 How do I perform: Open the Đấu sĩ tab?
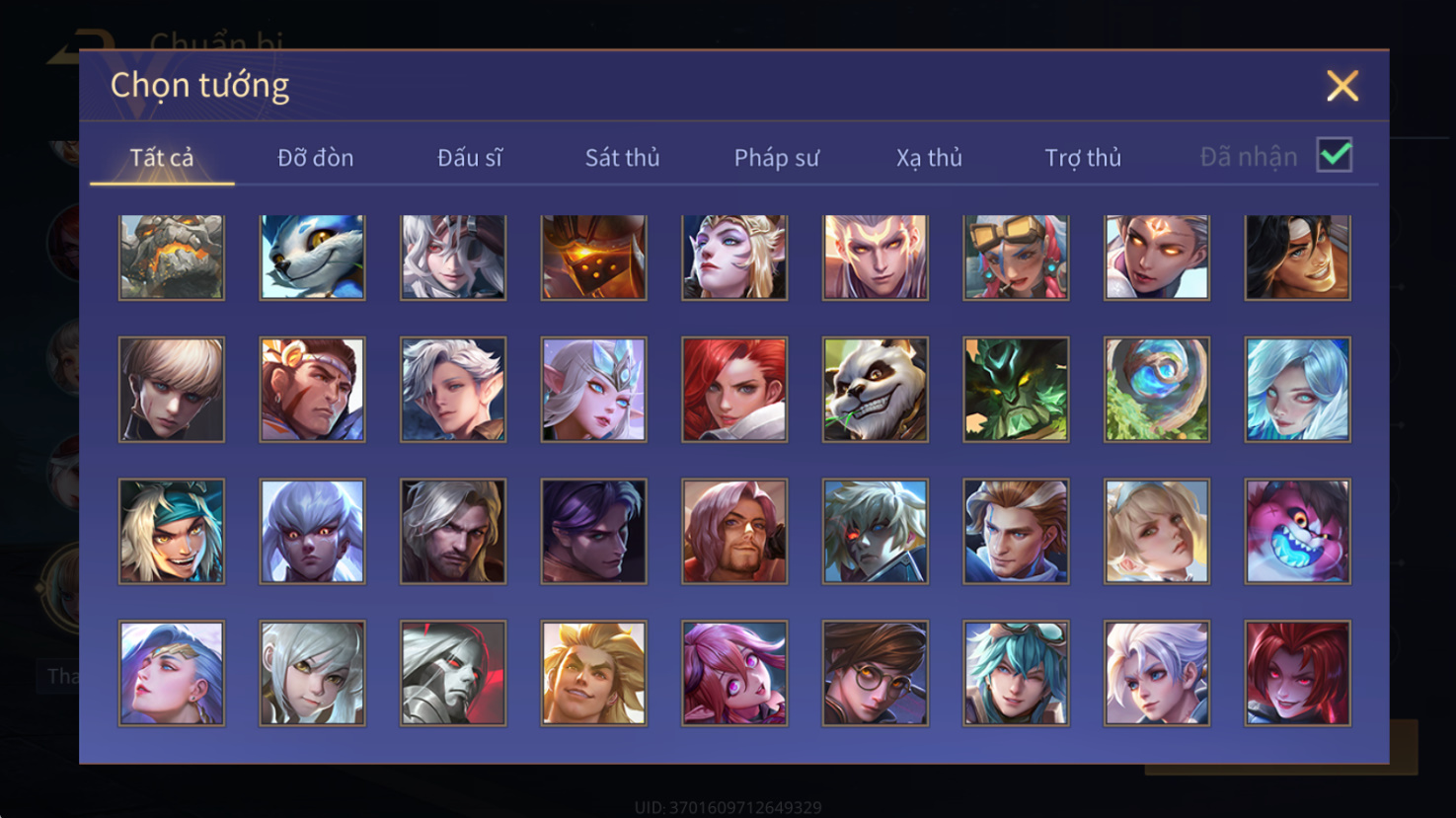(470, 157)
